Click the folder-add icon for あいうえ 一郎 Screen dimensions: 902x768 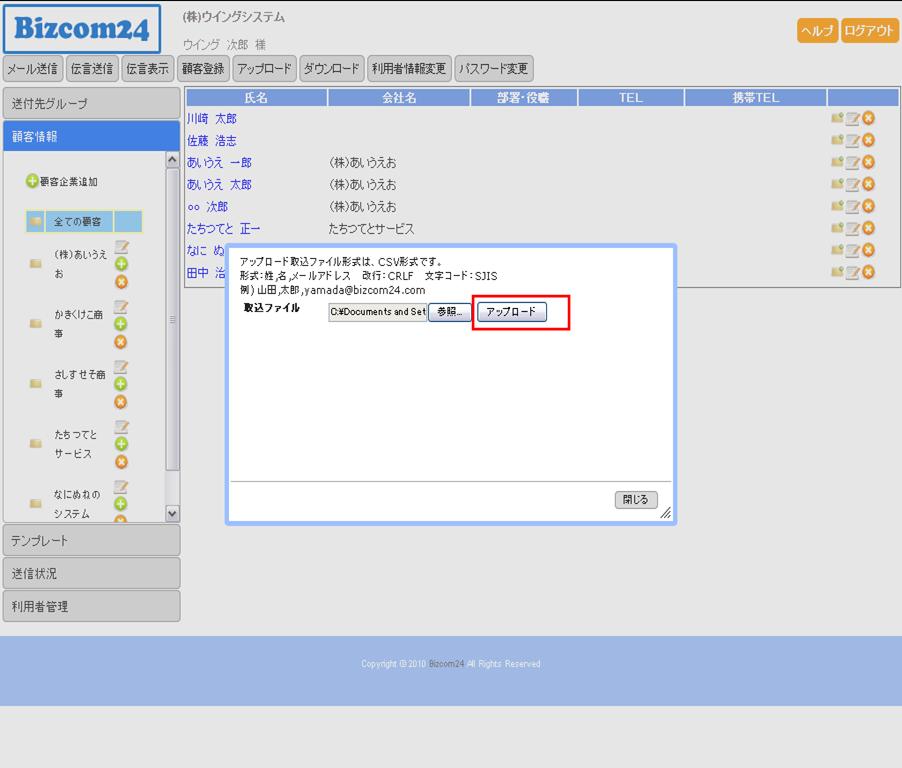pyautogui.click(x=837, y=163)
